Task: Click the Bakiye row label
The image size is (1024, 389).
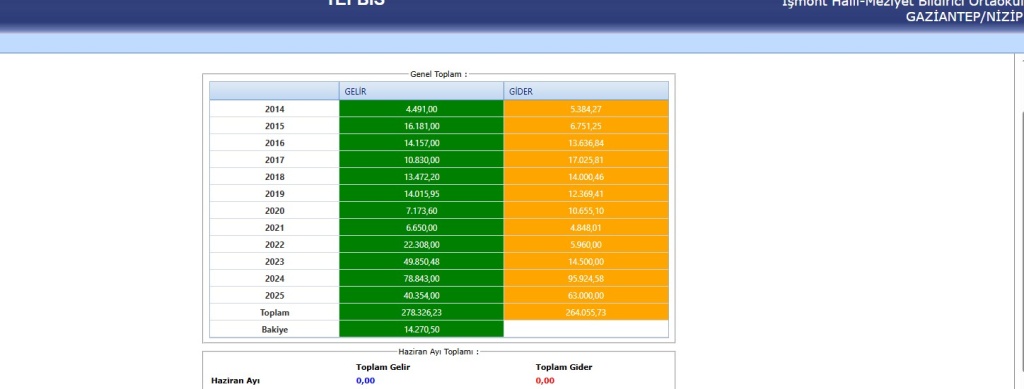Action: pos(274,330)
